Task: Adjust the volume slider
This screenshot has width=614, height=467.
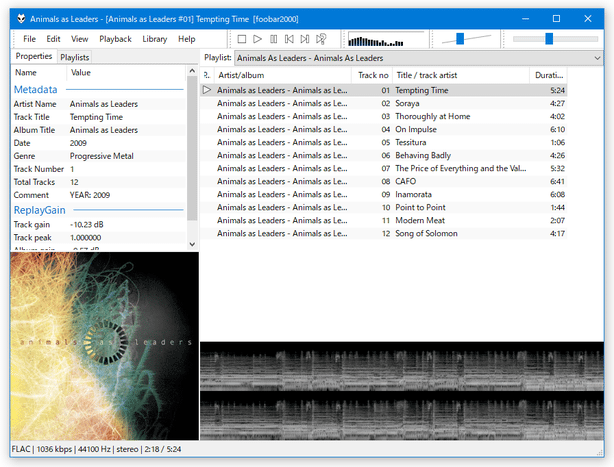Action: pyautogui.click(x=460, y=38)
